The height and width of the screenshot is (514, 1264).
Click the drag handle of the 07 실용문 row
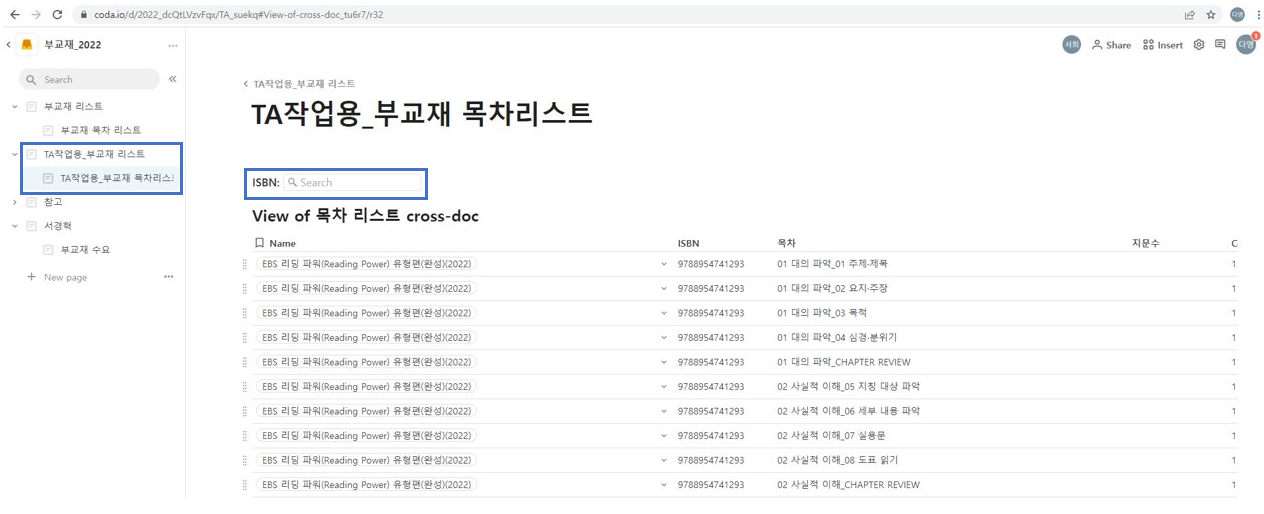244,435
